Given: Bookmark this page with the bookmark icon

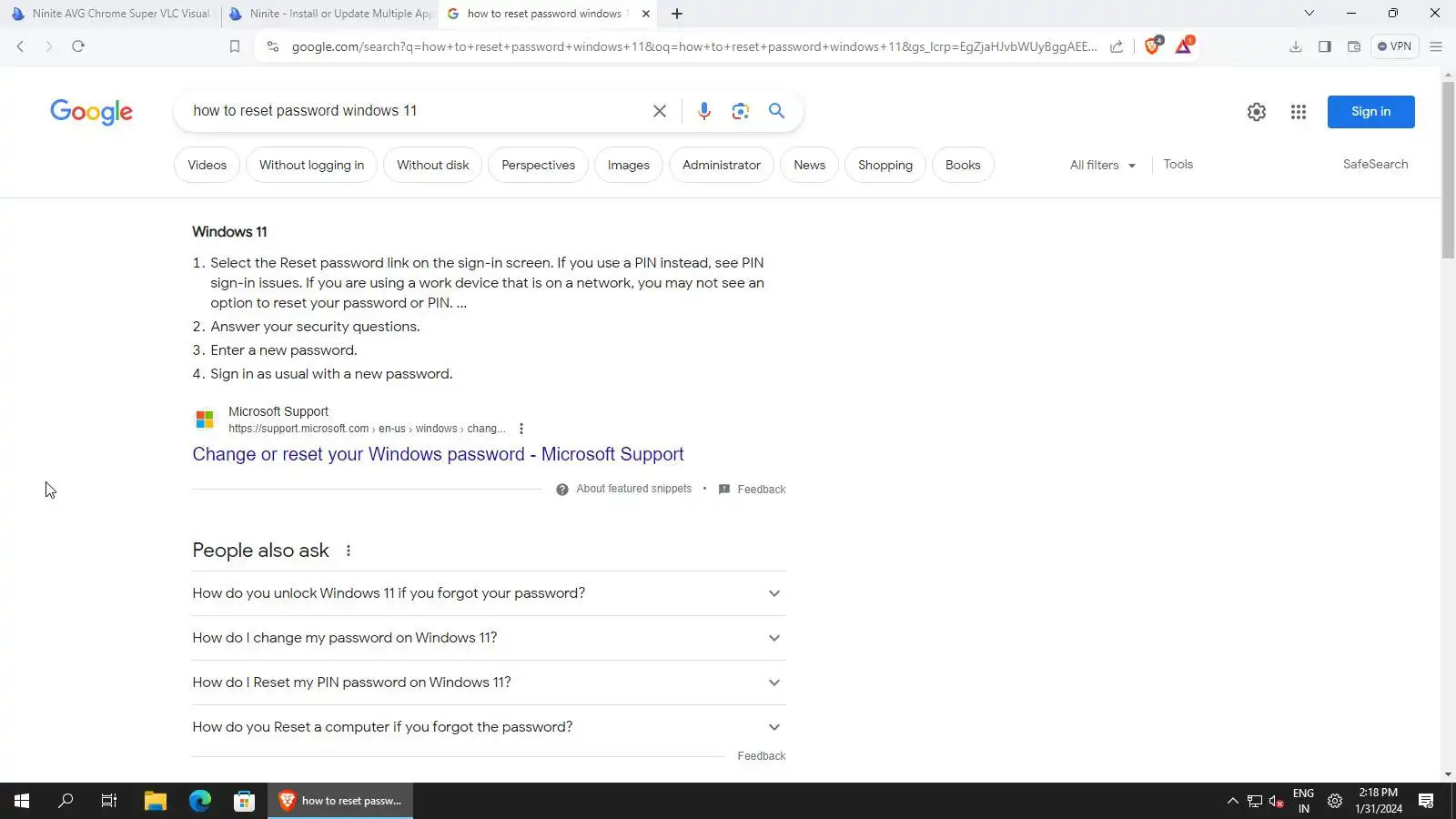Looking at the screenshot, I should 235,46.
